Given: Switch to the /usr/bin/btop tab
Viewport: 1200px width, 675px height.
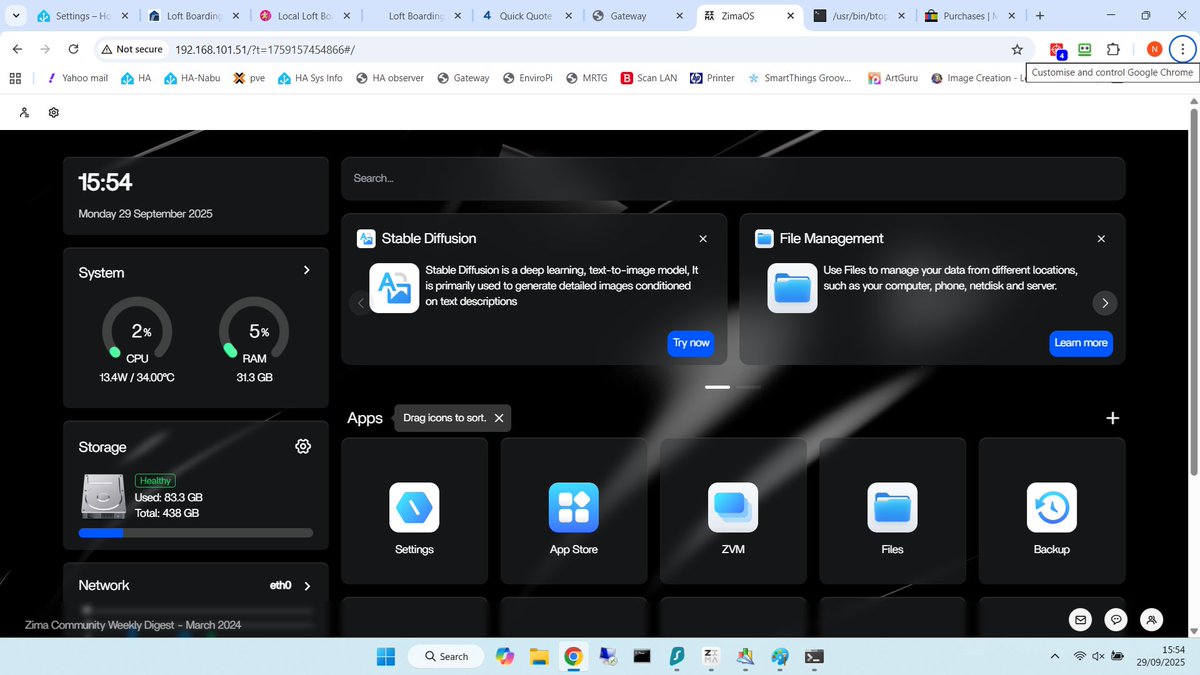Looking at the screenshot, I should [859, 16].
